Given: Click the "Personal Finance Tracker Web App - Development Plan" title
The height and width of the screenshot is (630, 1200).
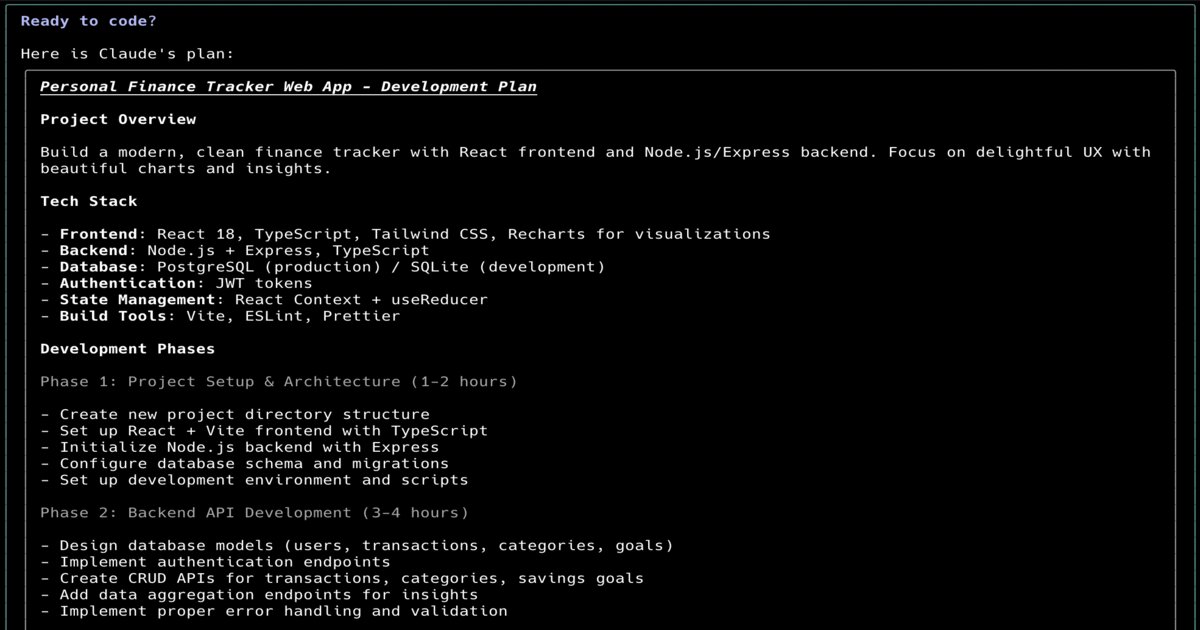Looking at the screenshot, I should pyautogui.click(x=288, y=87).
